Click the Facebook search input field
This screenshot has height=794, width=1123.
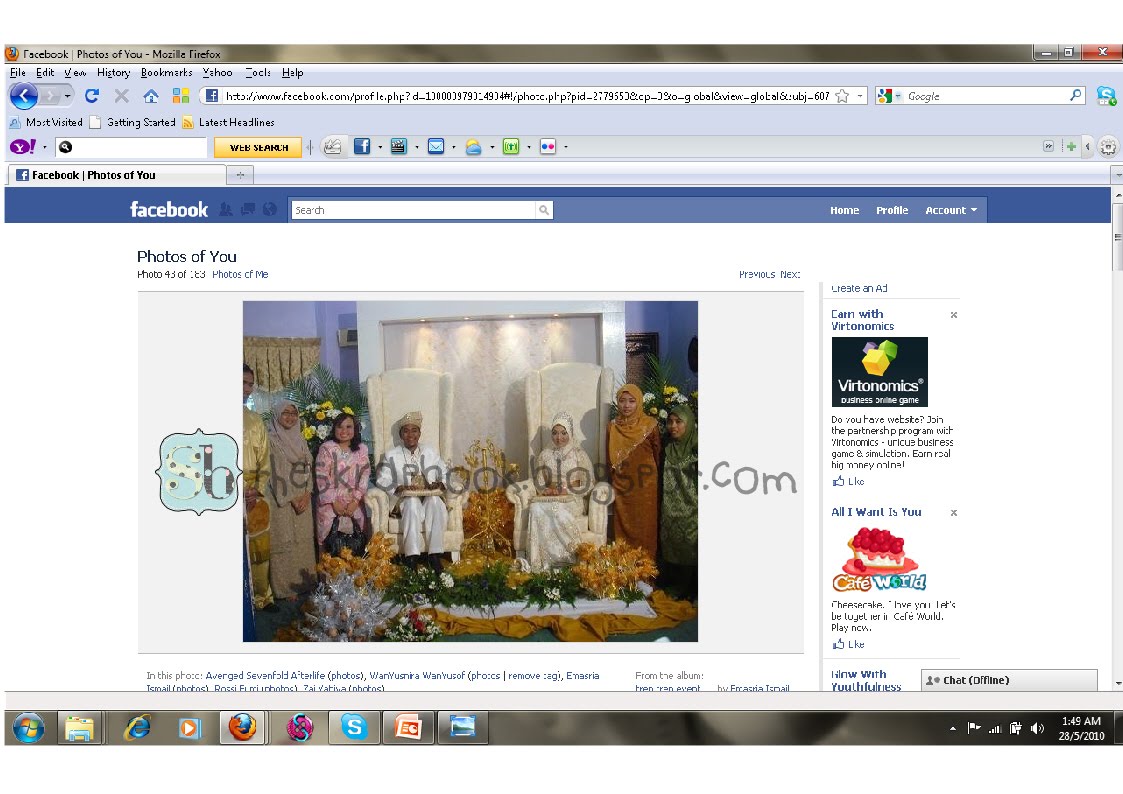click(413, 210)
